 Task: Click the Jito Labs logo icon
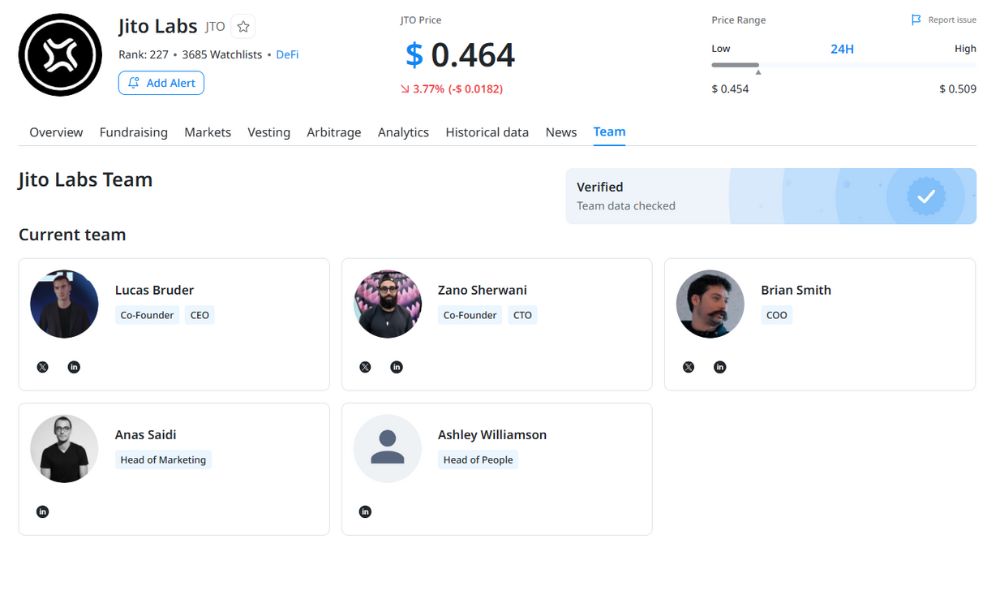[x=60, y=55]
